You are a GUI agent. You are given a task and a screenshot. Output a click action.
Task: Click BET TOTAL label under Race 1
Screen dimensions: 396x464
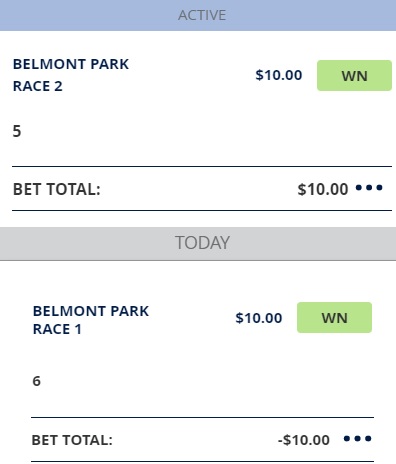pos(72,440)
